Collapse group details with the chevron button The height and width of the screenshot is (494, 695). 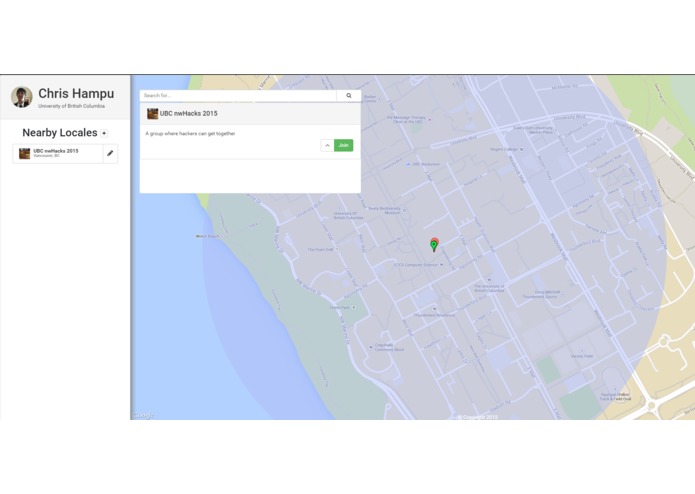coord(327,145)
